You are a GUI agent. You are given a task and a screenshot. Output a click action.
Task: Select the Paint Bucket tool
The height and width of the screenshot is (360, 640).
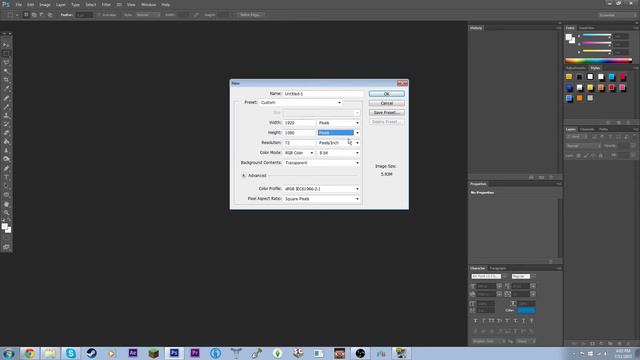pyautogui.click(x=6, y=142)
